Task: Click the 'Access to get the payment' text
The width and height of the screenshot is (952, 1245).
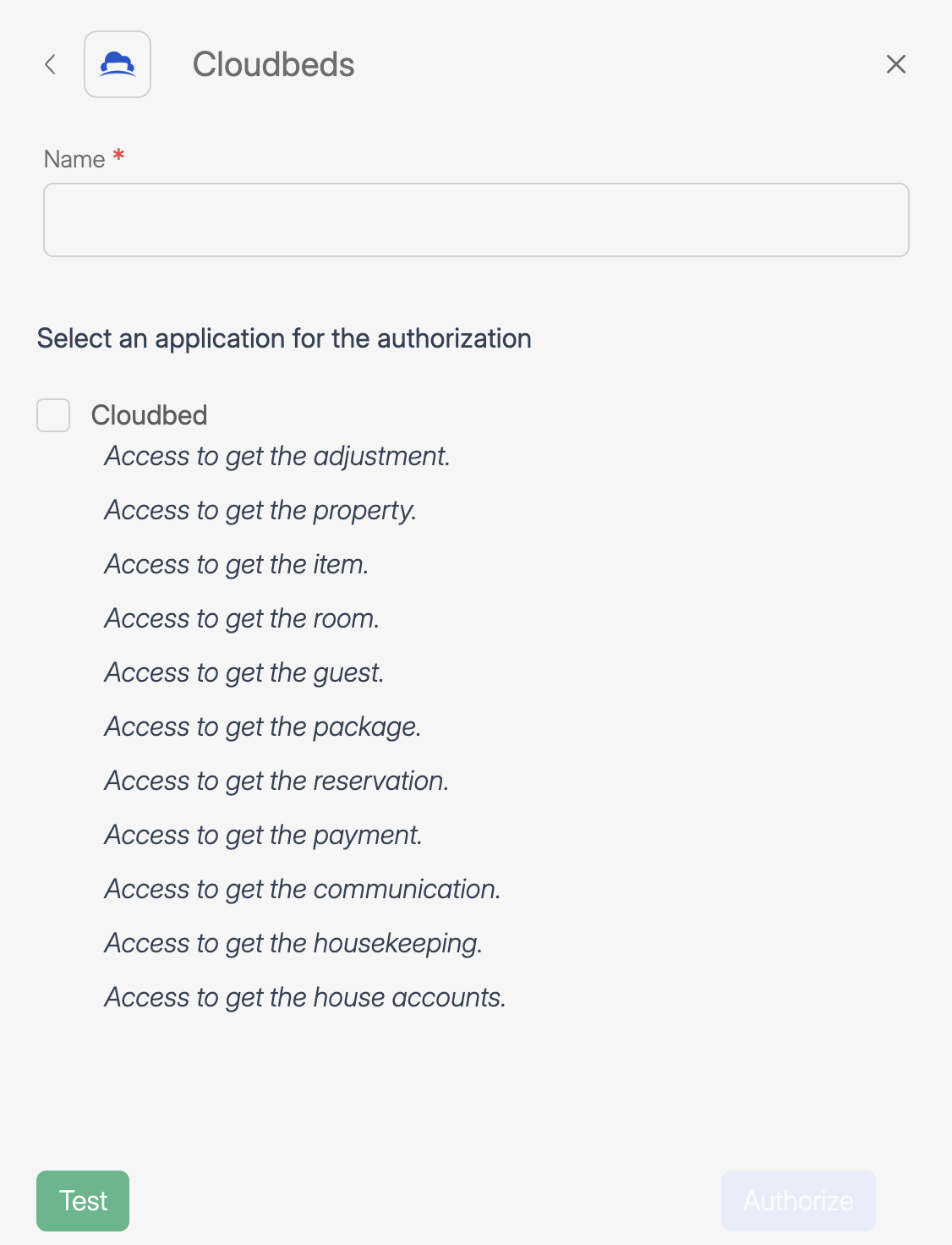Action: pos(261,835)
